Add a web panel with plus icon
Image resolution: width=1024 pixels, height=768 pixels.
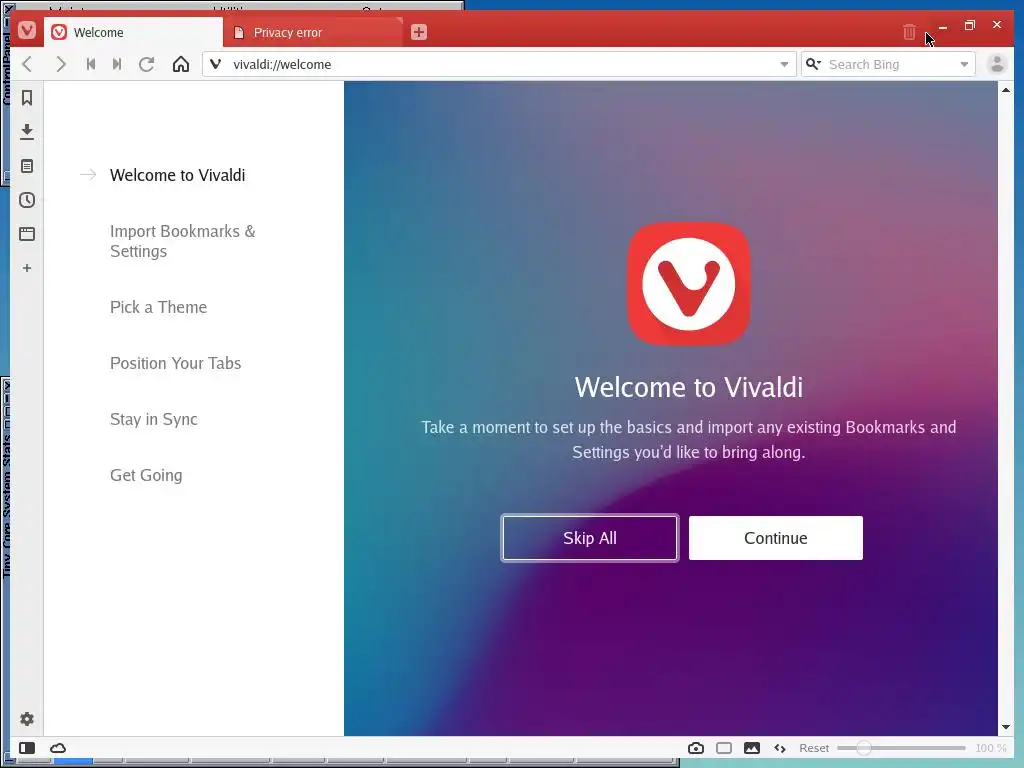(27, 268)
